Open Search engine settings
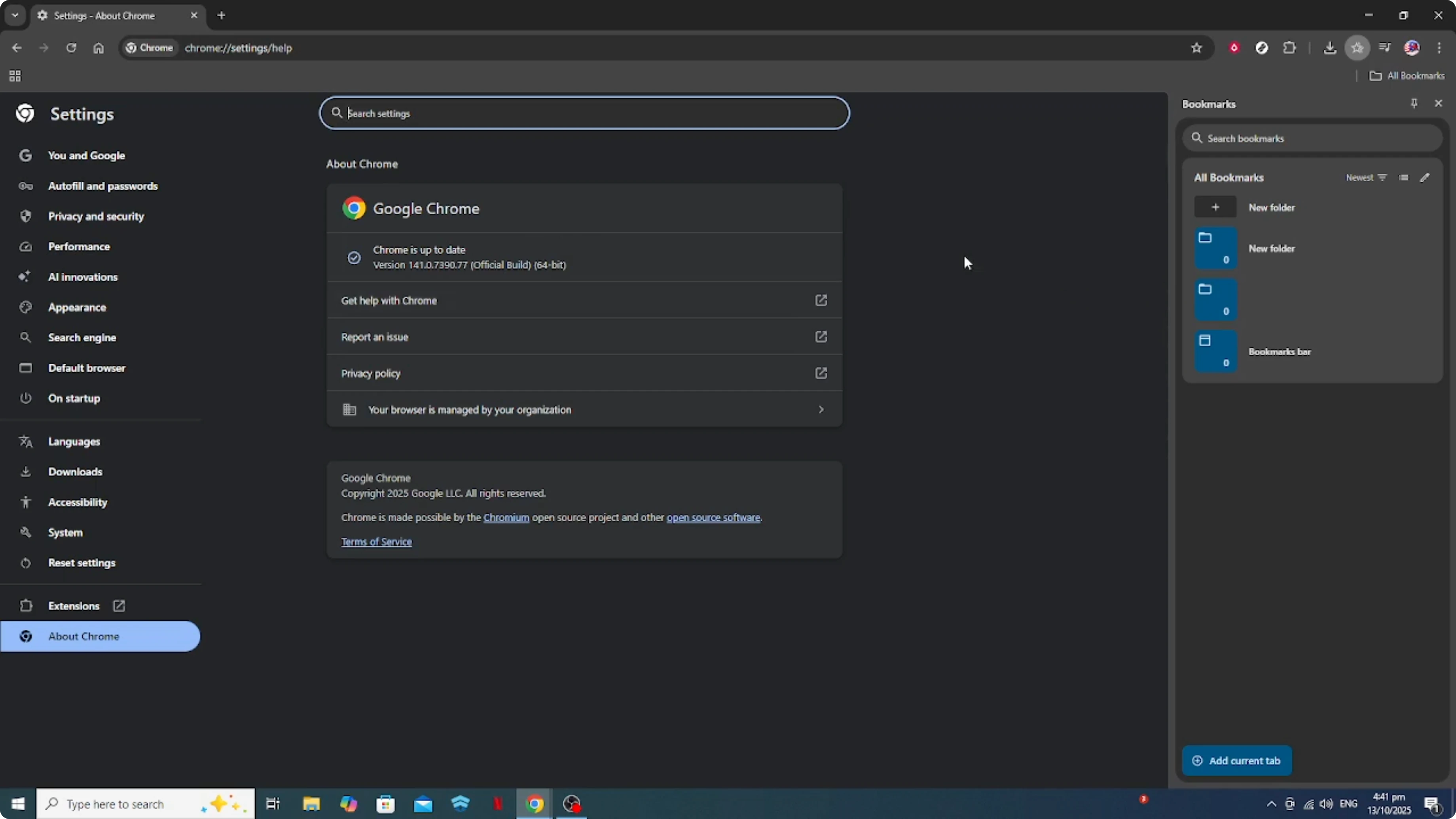 pyautogui.click(x=82, y=337)
